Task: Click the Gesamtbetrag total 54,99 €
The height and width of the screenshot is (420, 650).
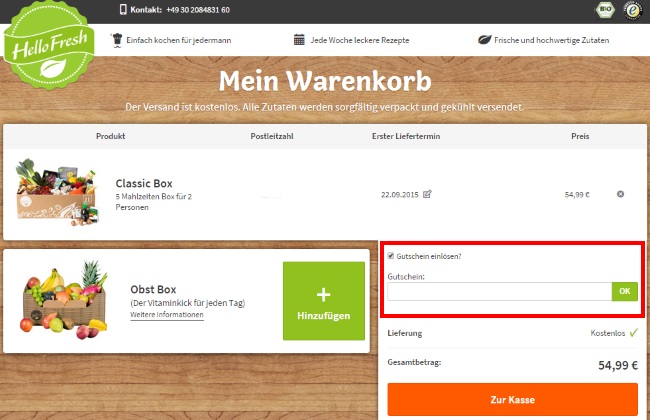Action: click(x=618, y=365)
